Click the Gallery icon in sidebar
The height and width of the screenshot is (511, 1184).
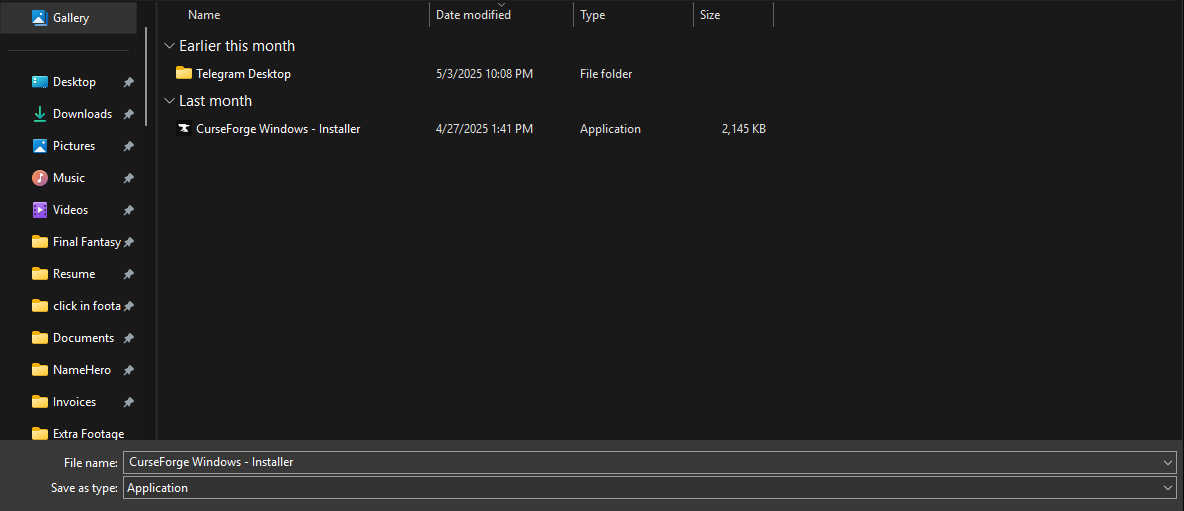(x=39, y=18)
